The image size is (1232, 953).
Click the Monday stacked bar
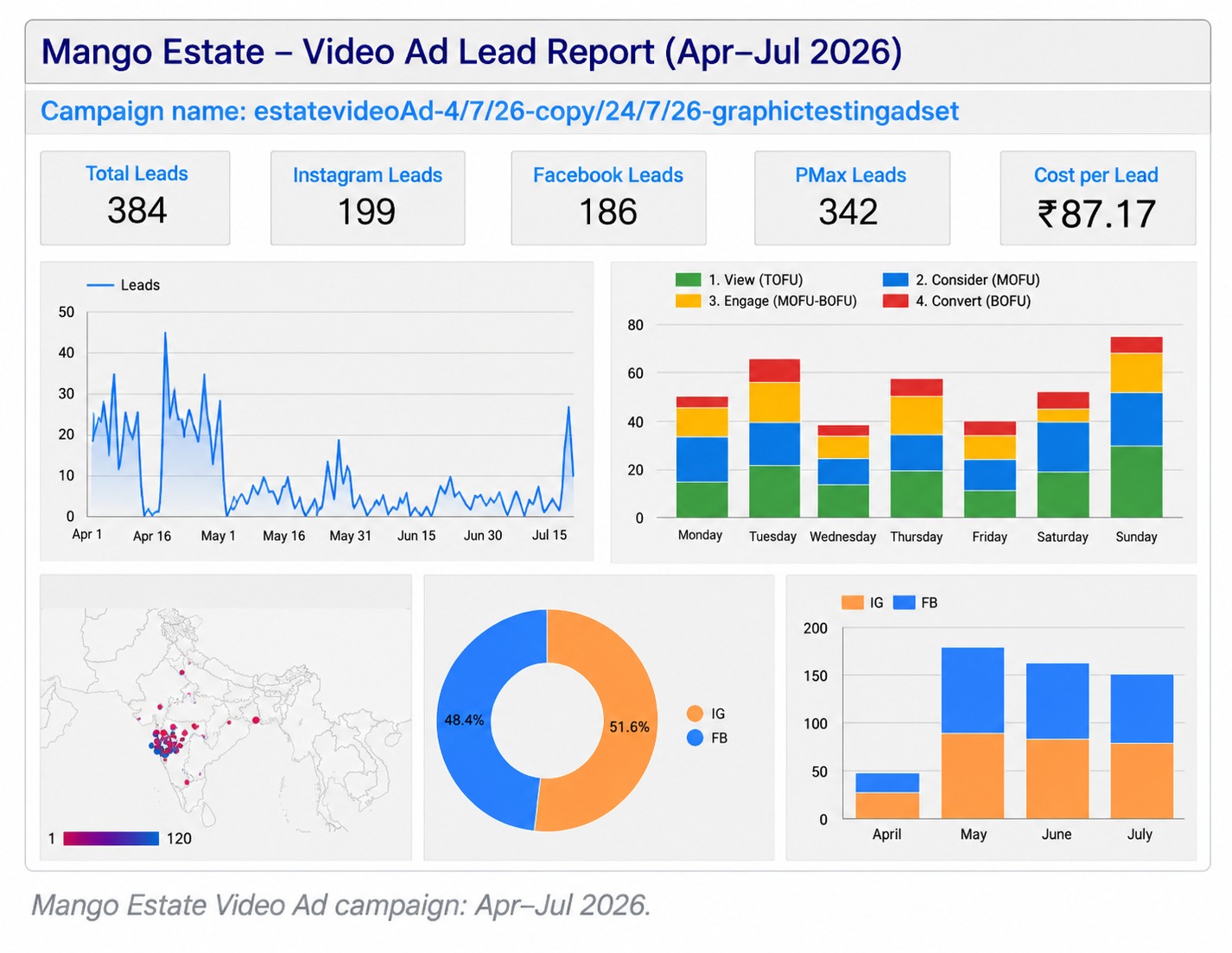[702, 457]
